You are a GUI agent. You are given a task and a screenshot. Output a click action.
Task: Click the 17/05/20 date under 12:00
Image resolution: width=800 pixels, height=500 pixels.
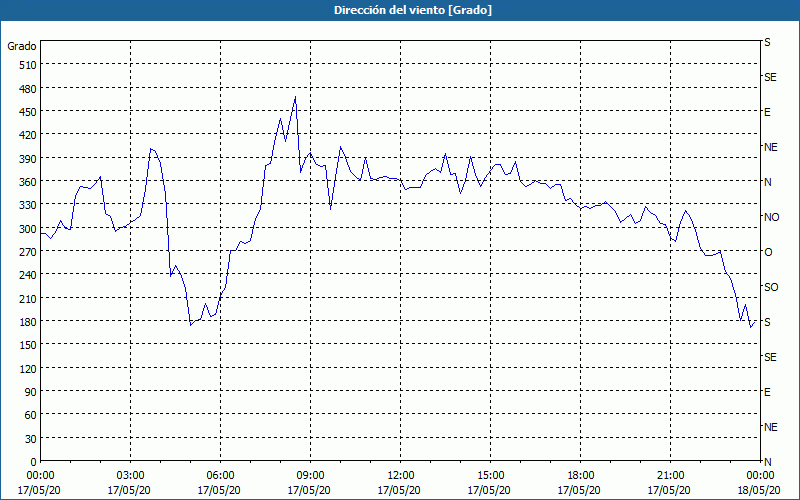(399, 490)
